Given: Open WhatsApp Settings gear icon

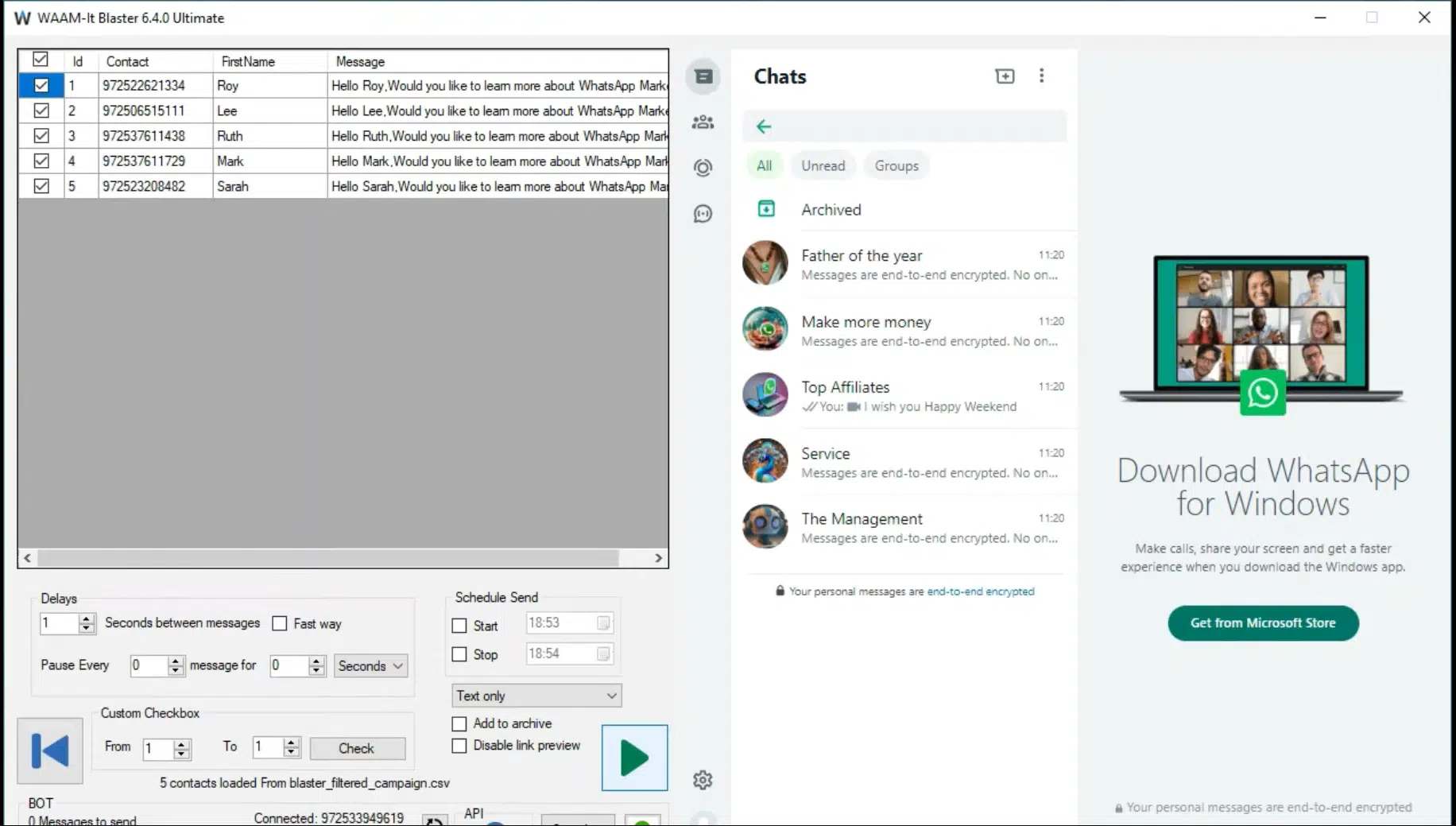Looking at the screenshot, I should [703, 780].
